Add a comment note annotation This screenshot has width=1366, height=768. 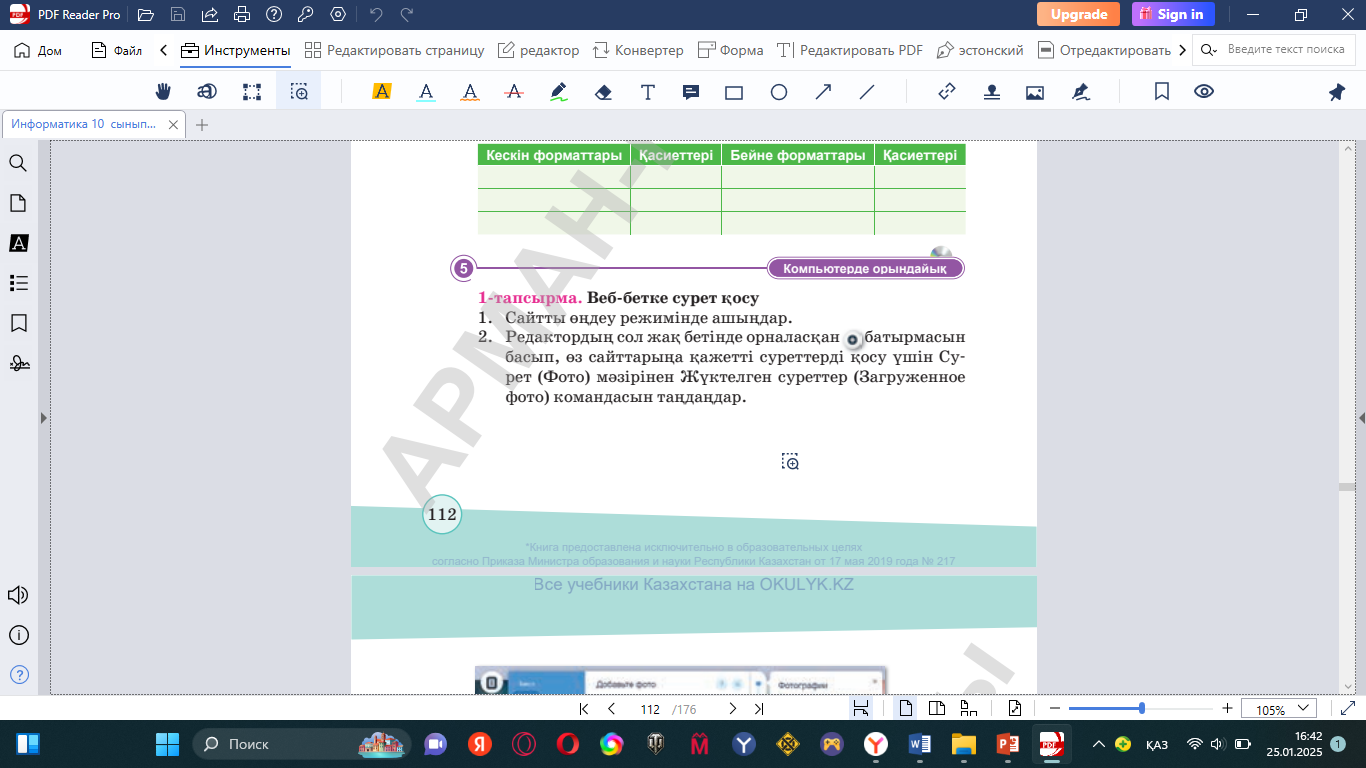point(691,92)
